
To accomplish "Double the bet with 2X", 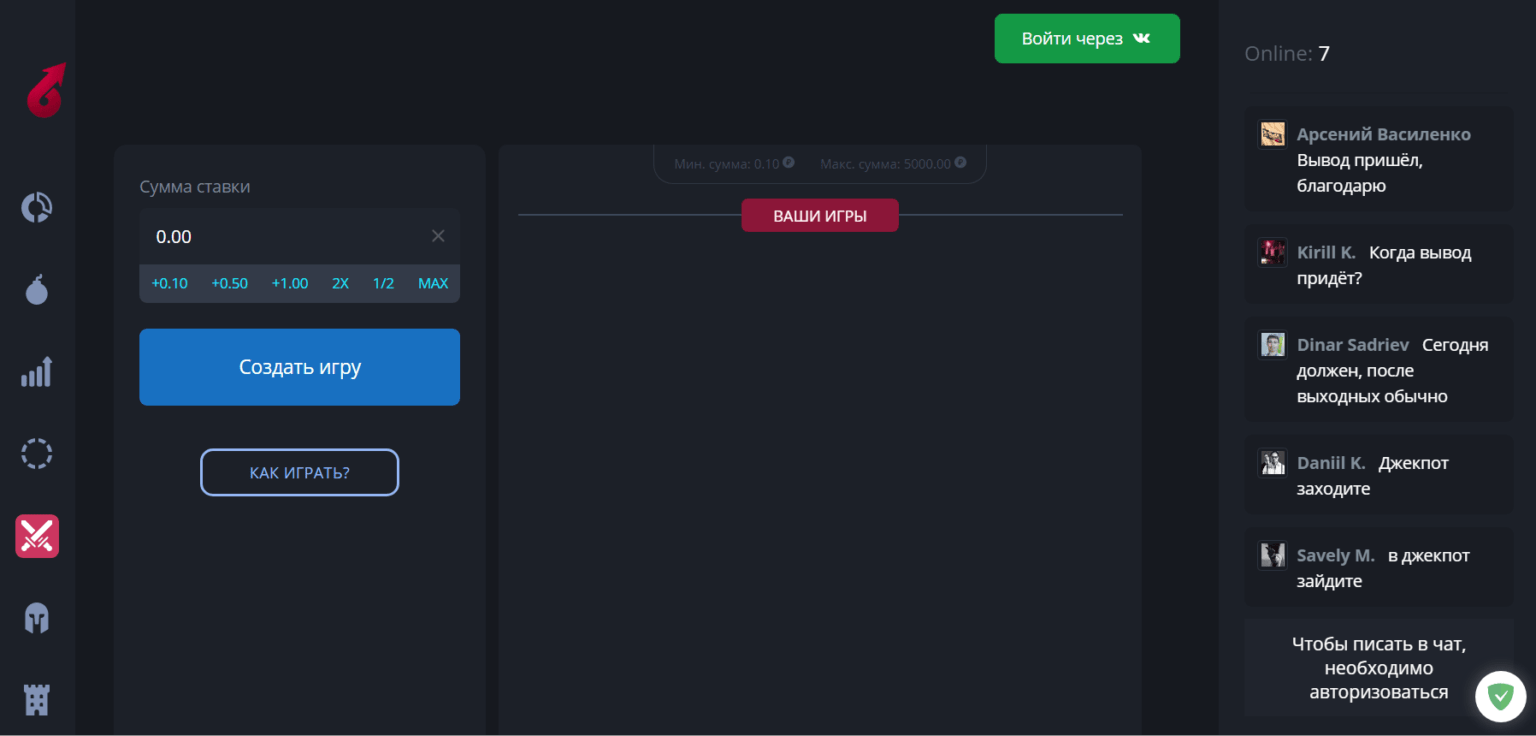I will (341, 283).
